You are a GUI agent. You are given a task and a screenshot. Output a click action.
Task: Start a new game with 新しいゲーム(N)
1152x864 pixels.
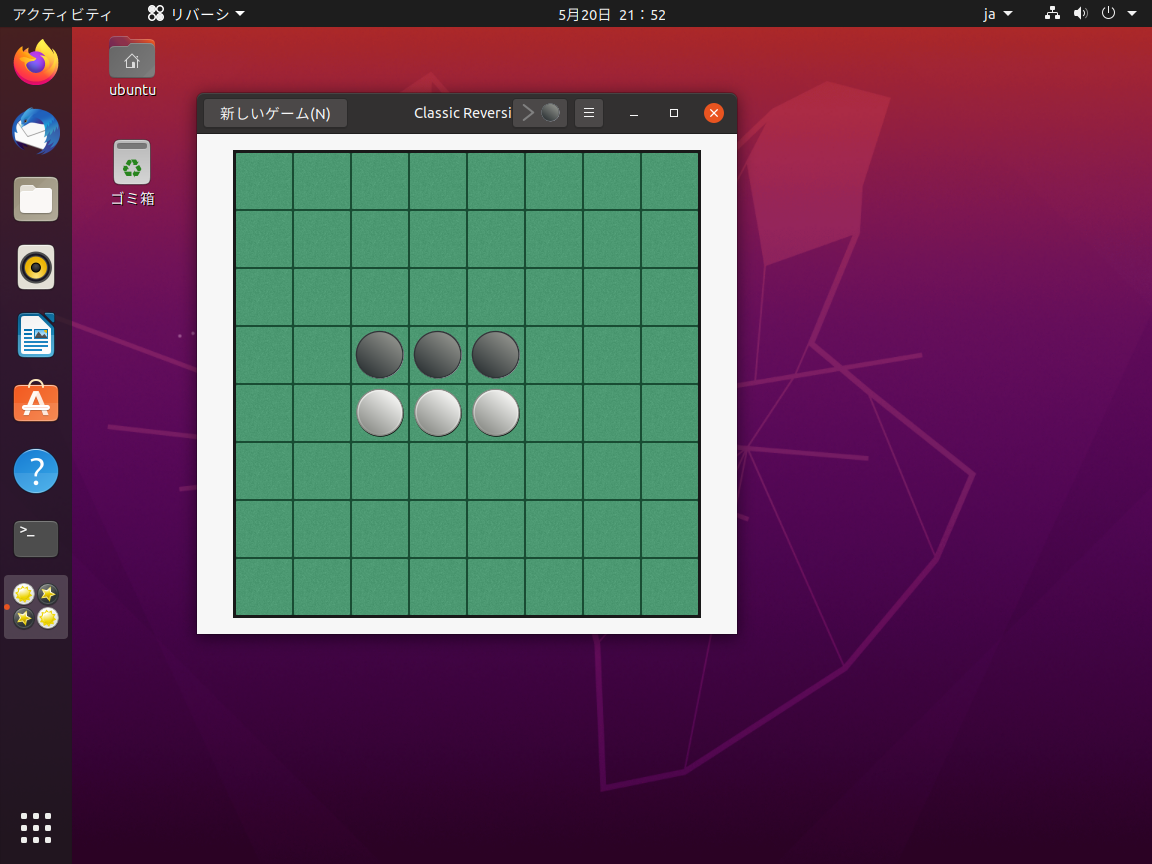point(275,113)
